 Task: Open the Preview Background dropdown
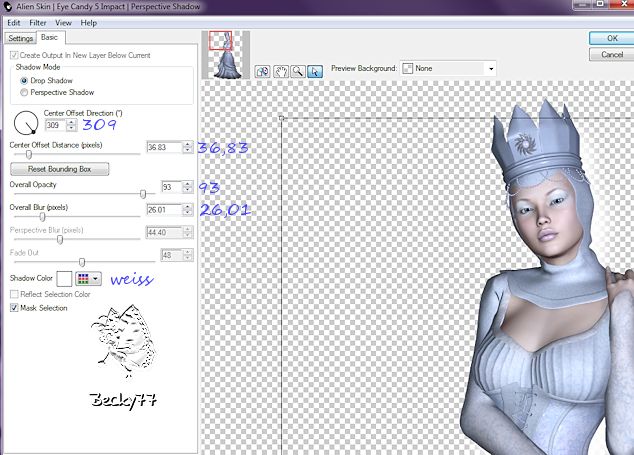point(448,68)
